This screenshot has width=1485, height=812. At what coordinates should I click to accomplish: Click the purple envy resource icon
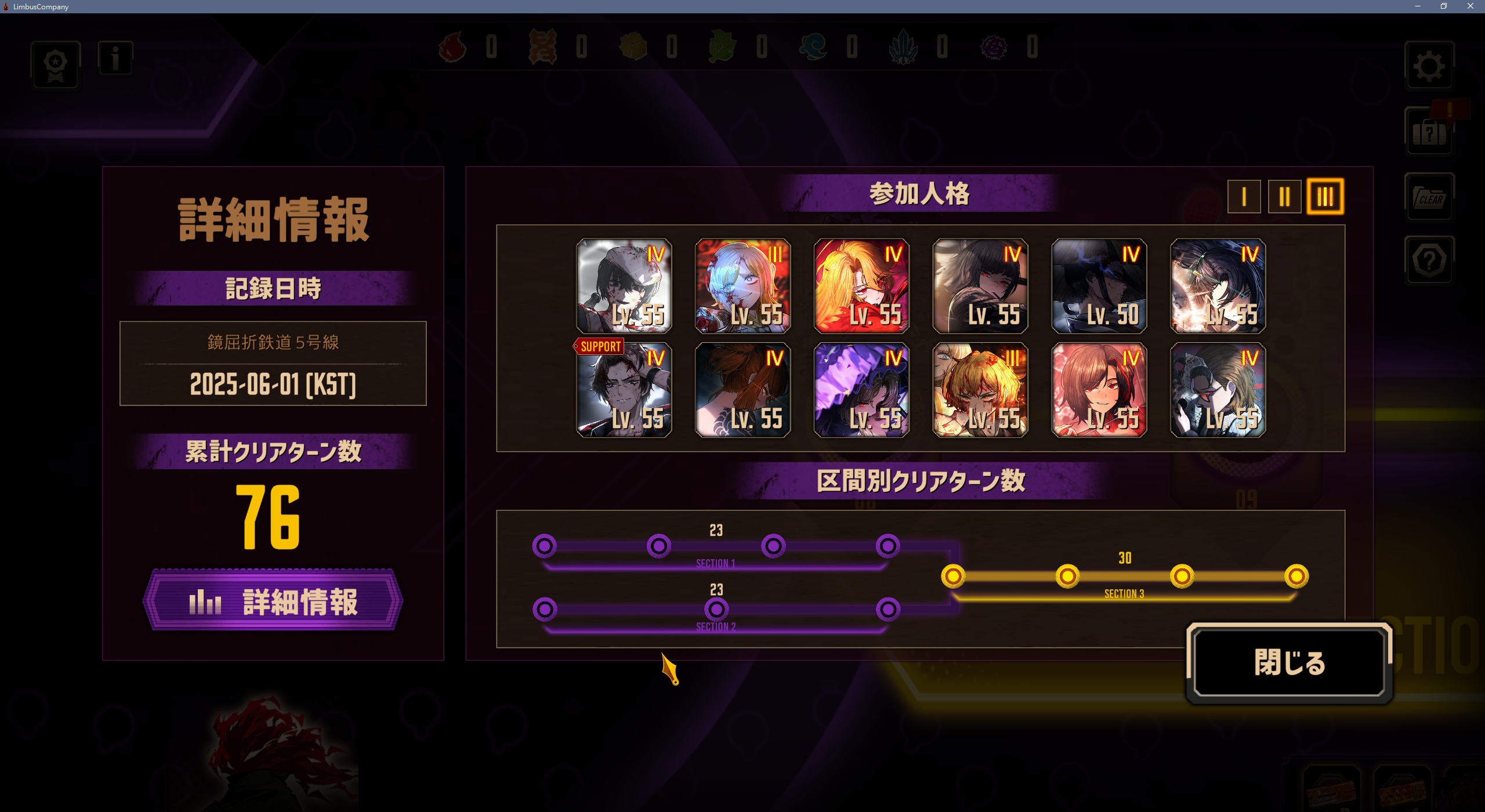click(x=994, y=46)
